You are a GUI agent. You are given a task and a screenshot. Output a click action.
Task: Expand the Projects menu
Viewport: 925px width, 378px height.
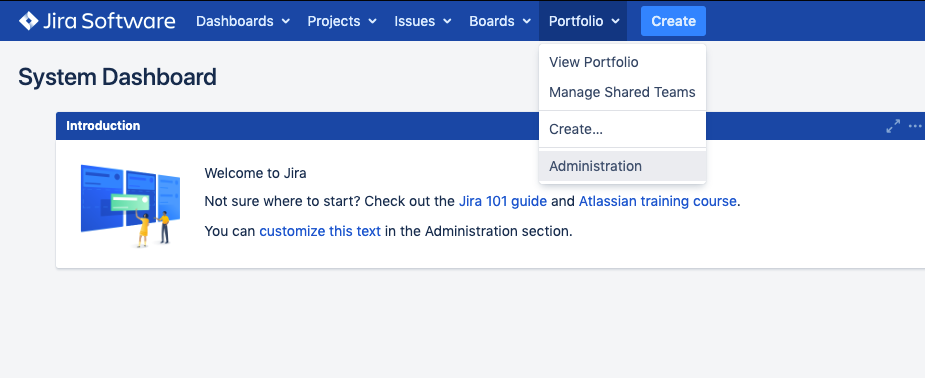pos(342,21)
